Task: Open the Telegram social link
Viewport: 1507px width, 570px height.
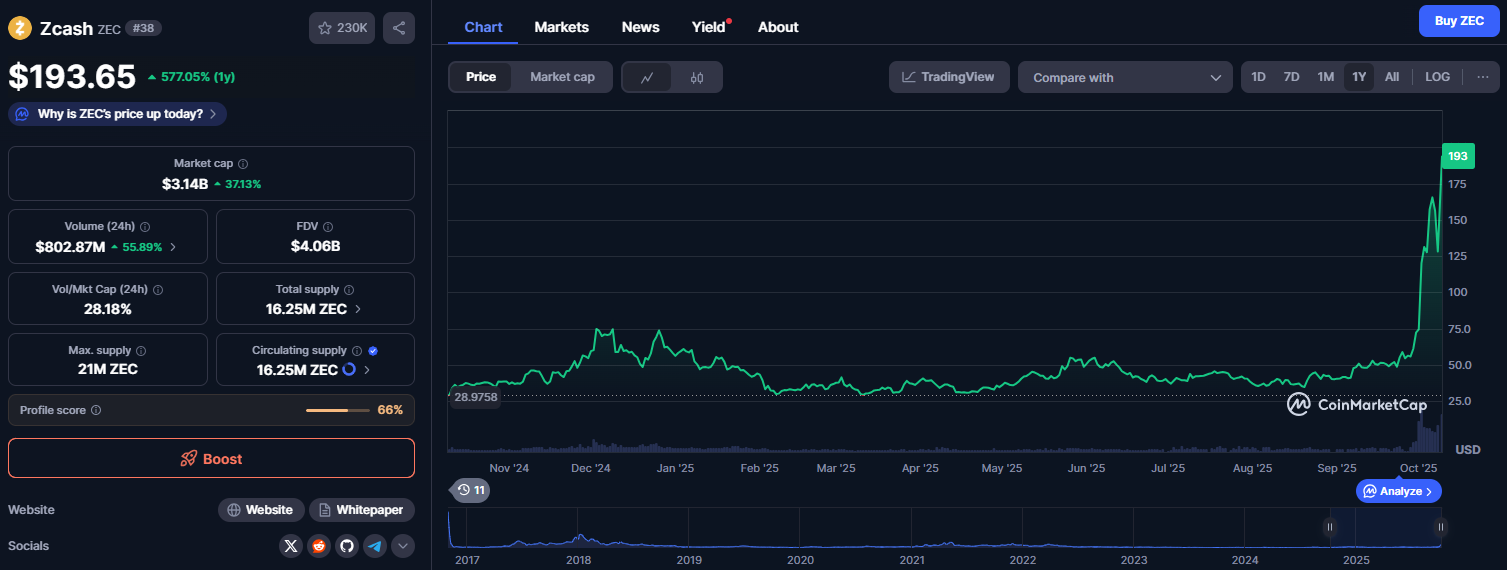Action: coord(375,546)
